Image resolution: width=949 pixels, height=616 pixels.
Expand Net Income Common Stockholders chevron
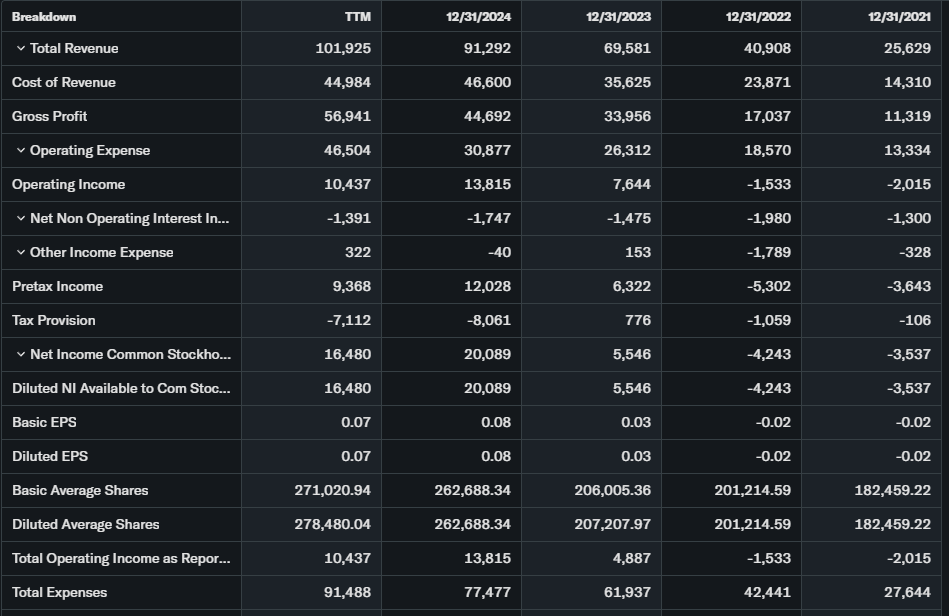tap(21, 355)
